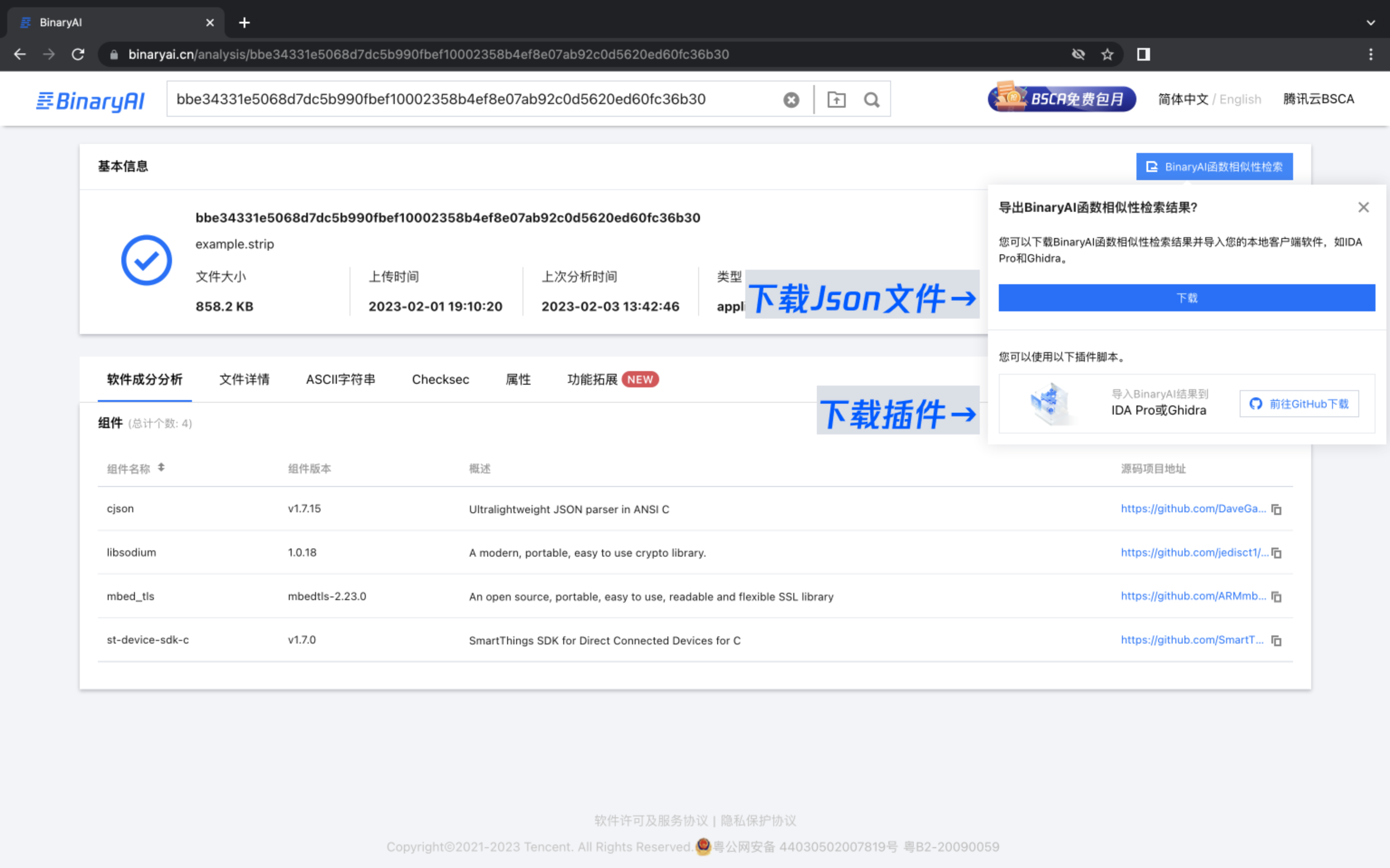Click the copy icon next to st-device-sdk-c URL
This screenshot has height=868, width=1390.
coord(1279,640)
